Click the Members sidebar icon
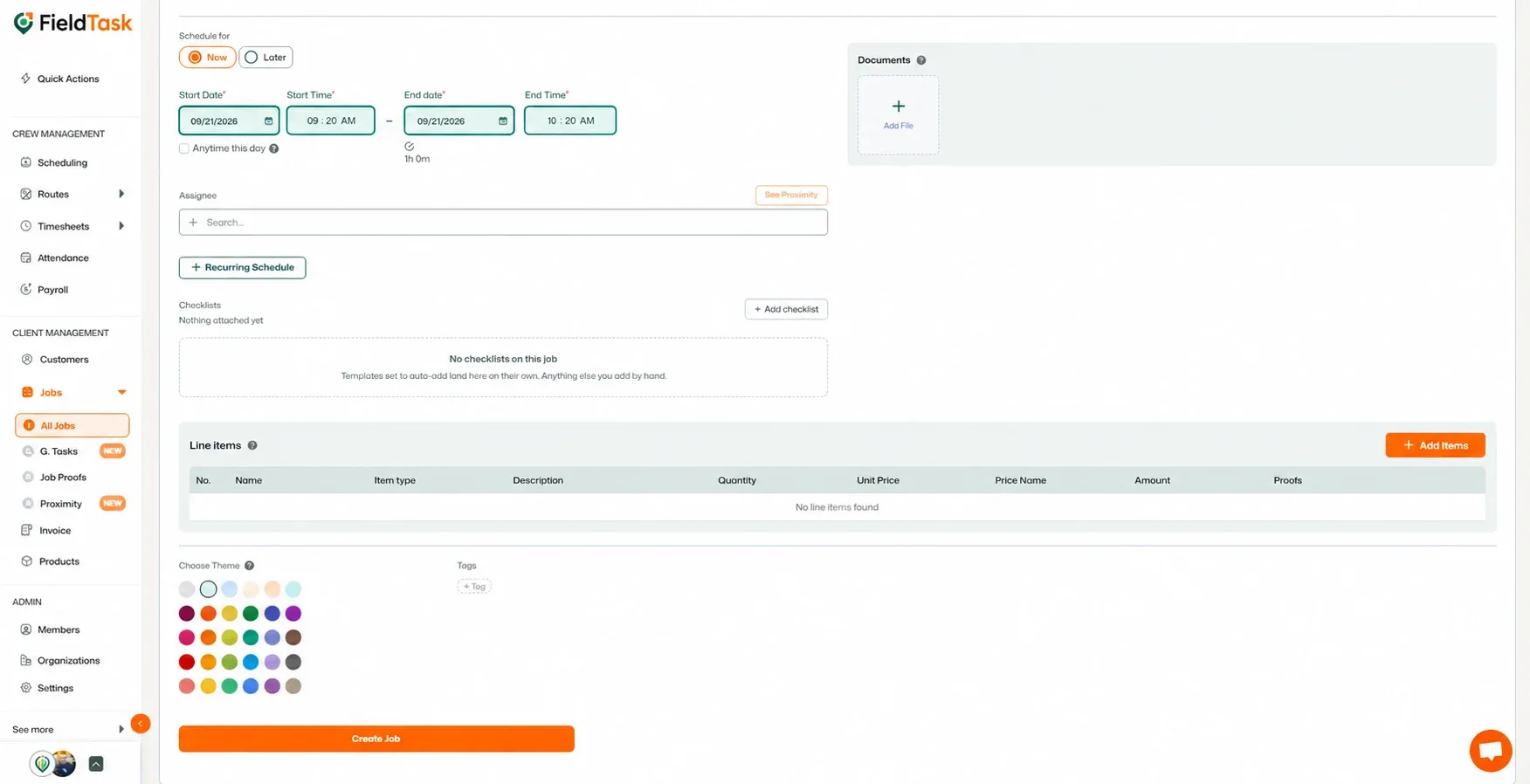1530x784 pixels. click(x=25, y=629)
